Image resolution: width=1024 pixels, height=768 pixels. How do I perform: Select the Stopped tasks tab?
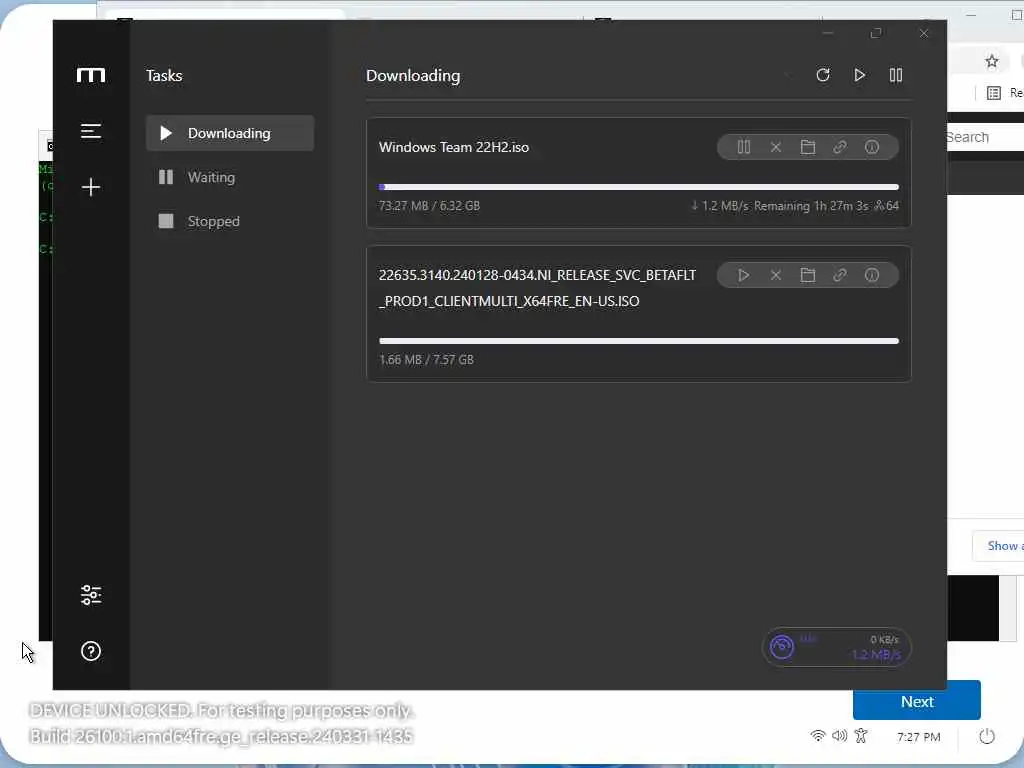(x=230, y=221)
